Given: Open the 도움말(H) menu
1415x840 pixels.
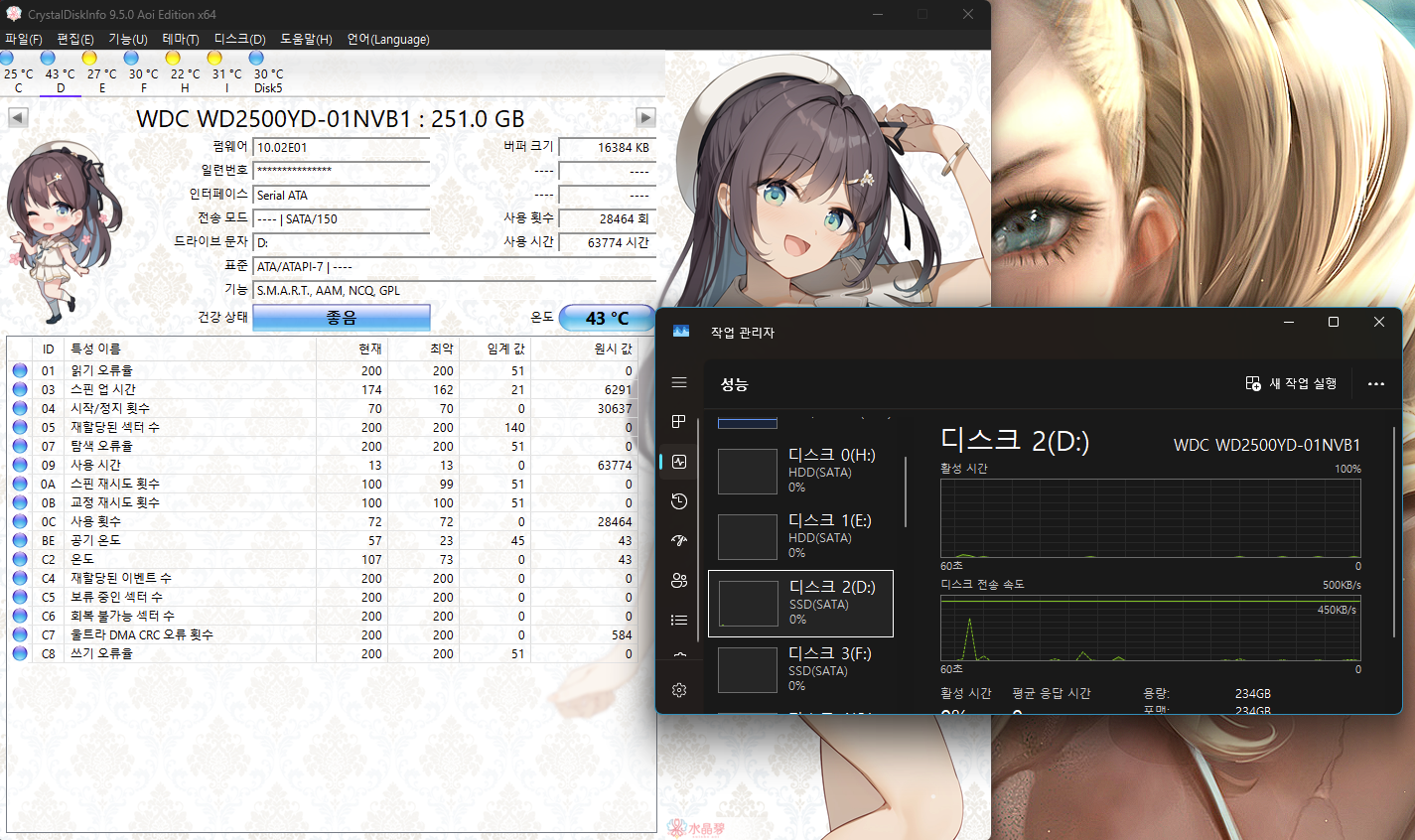Looking at the screenshot, I should tap(306, 40).
